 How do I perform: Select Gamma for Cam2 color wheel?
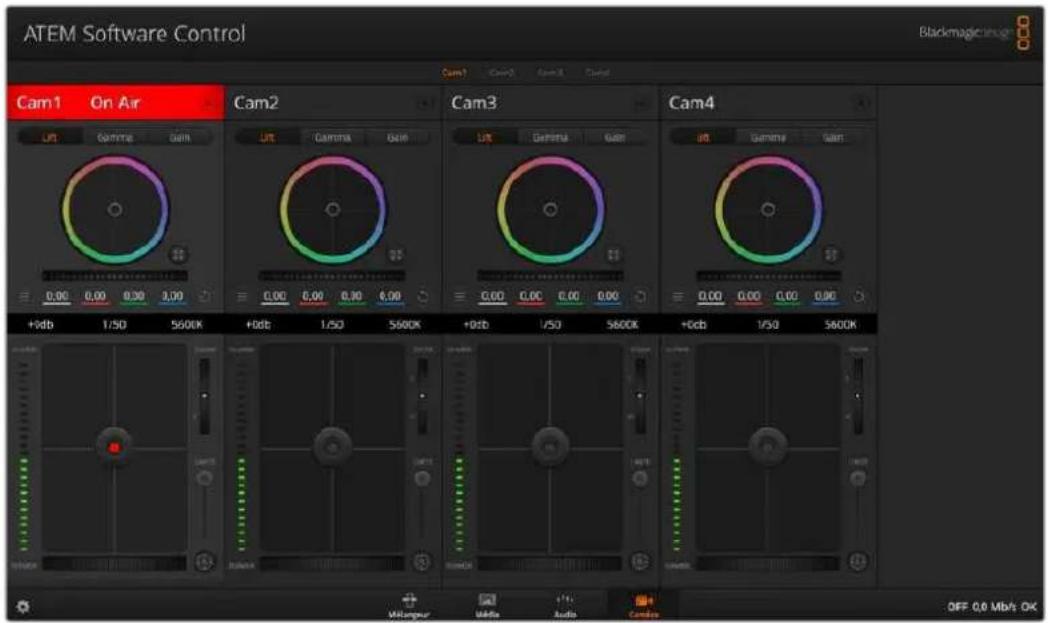pos(333,137)
